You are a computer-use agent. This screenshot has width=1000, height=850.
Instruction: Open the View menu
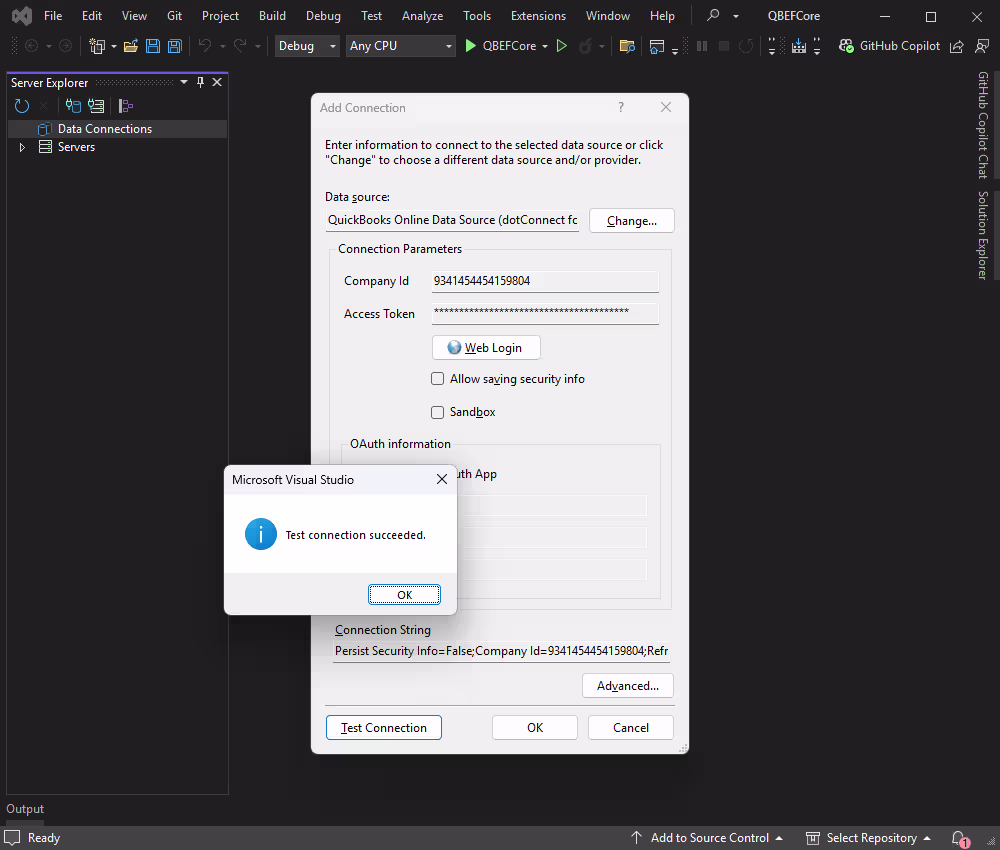pos(134,16)
